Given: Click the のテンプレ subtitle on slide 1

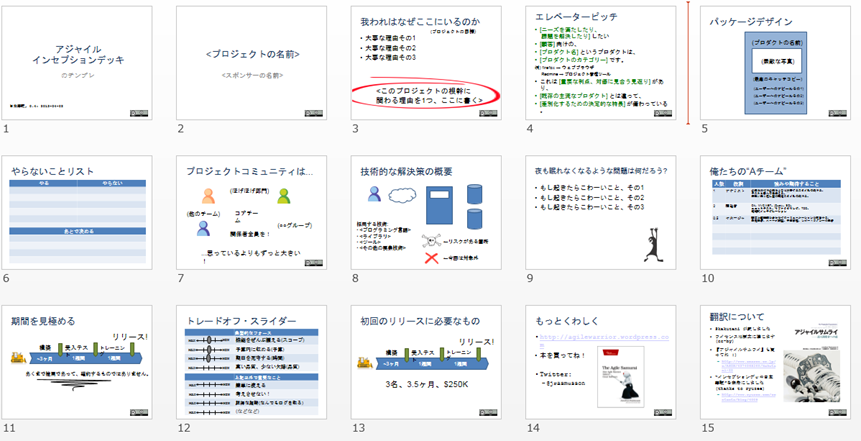Looking at the screenshot, I should coord(77,75).
